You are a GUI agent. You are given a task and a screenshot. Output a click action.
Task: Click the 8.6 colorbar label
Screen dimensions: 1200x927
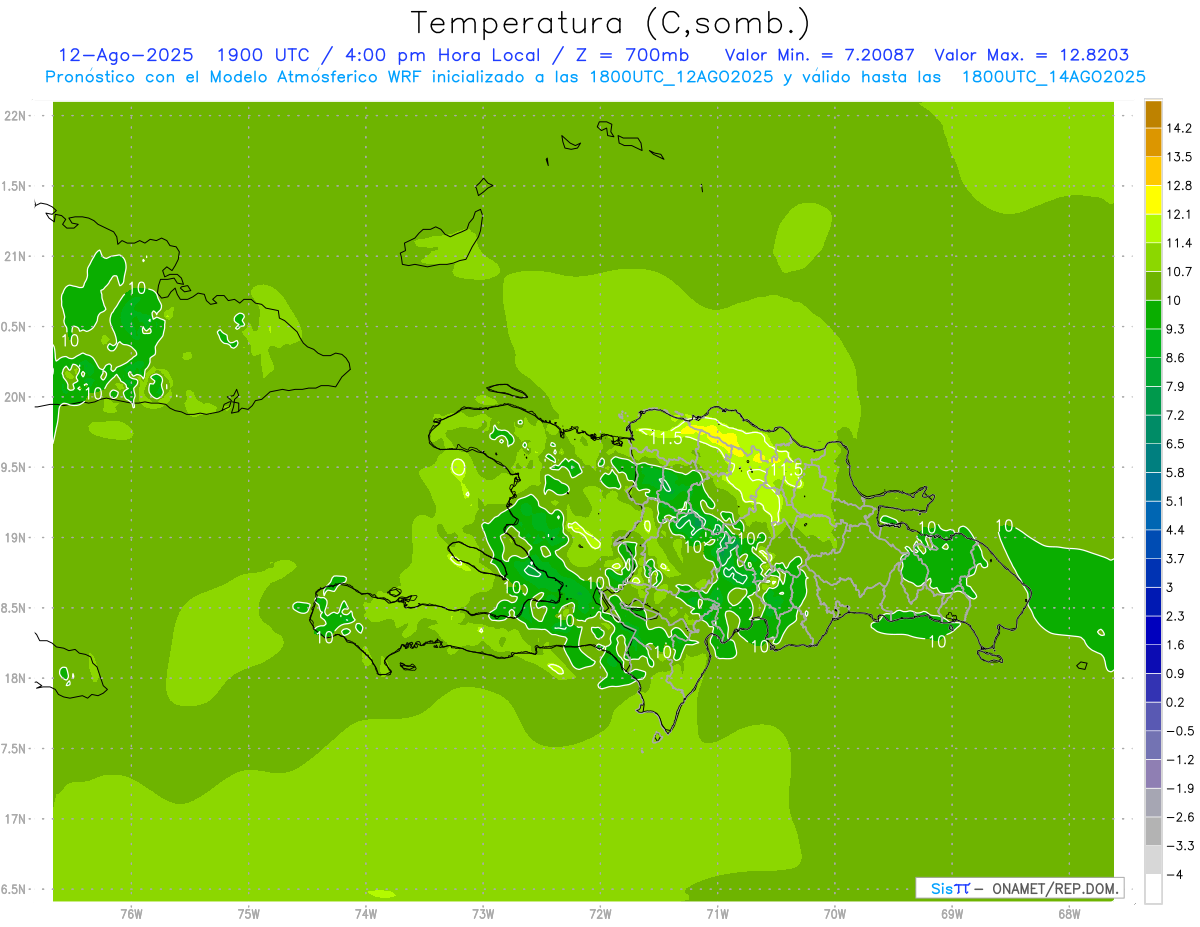(1176, 358)
